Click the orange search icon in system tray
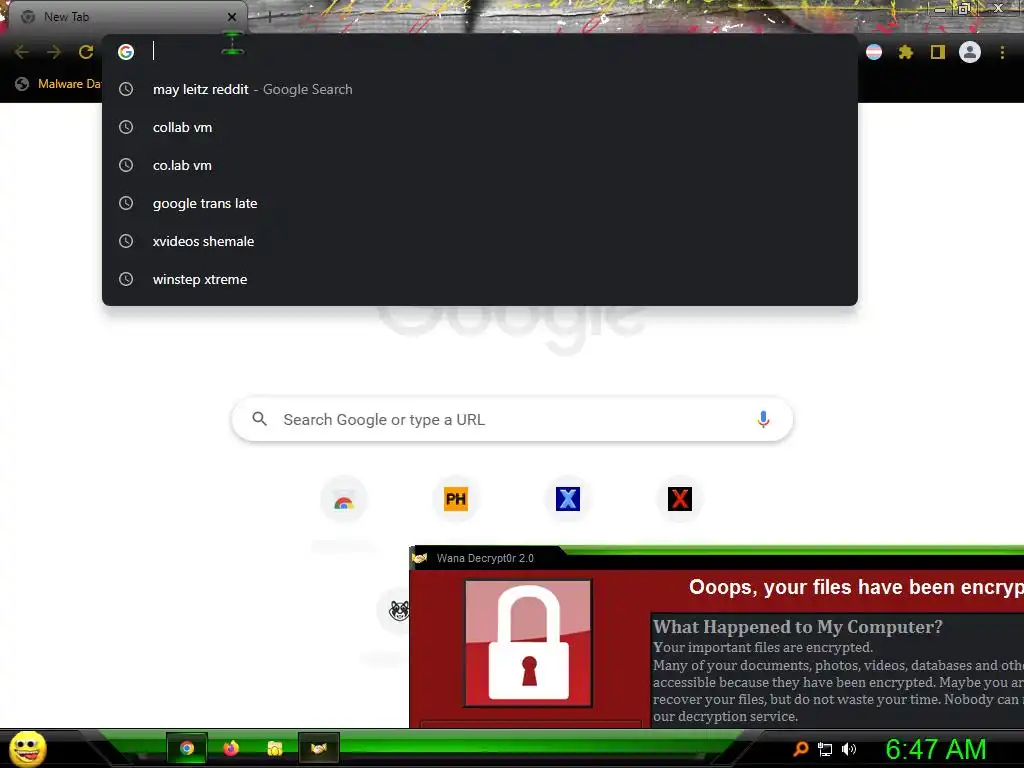This screenshot has height=768, width=1024. (x=801, y=749)
